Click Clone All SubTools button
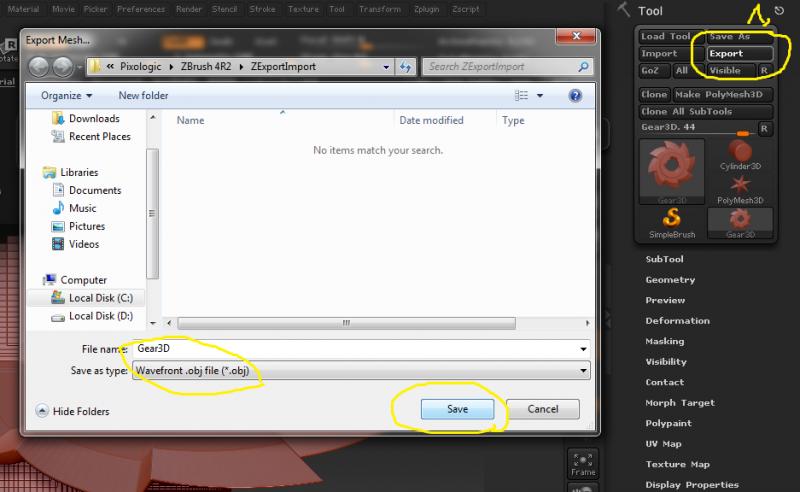 coord(706,111)
